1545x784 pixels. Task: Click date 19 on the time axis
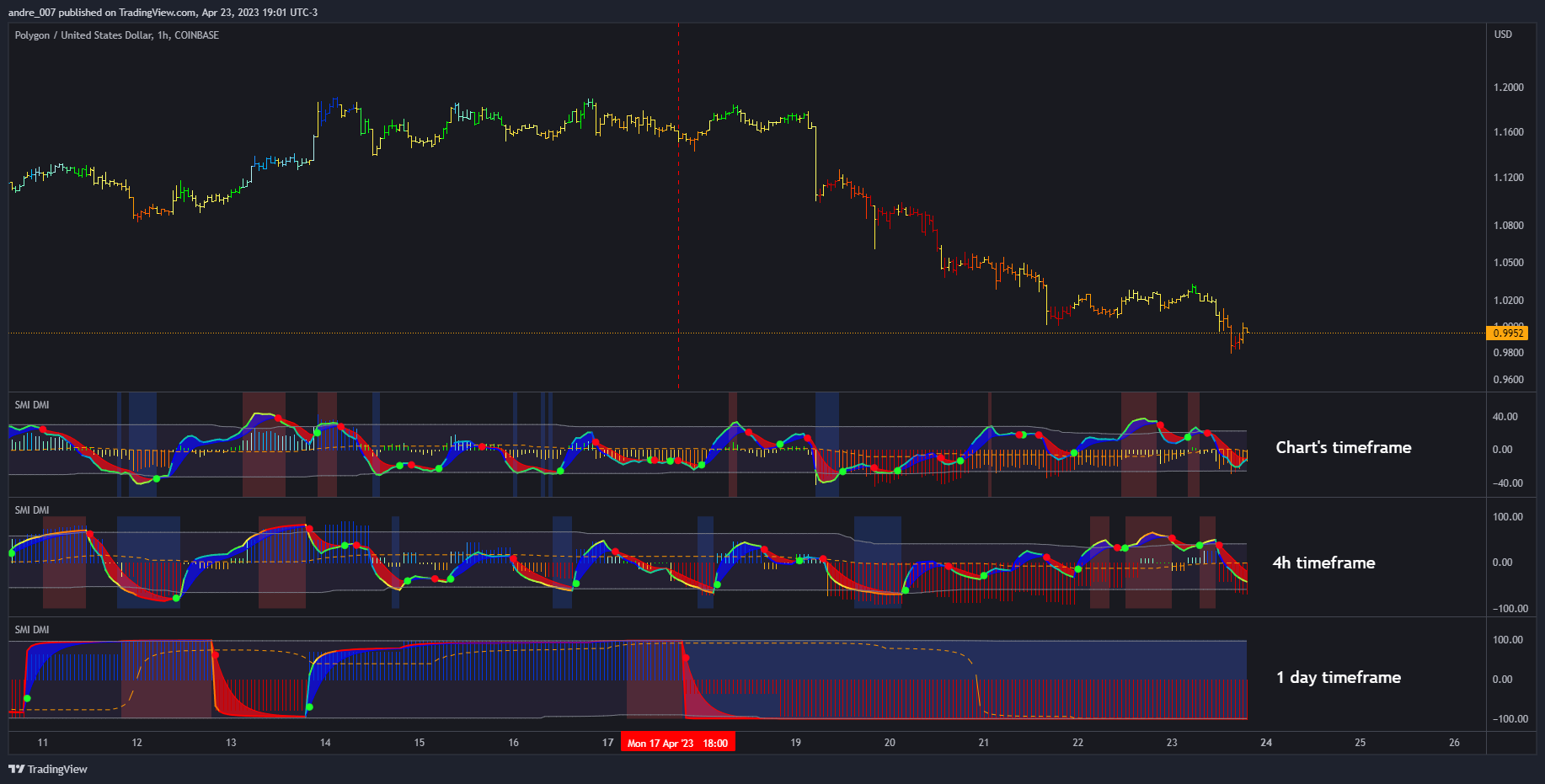click(x=796, y=743)
